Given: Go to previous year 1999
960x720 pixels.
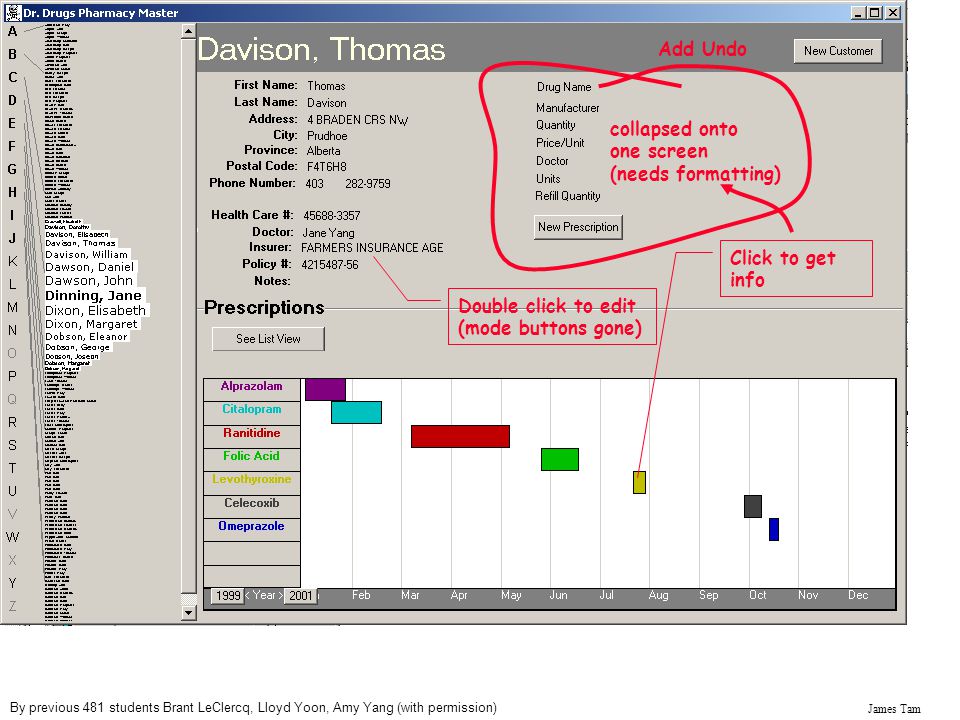Looking at the screenshot, I should coord(228,596).
